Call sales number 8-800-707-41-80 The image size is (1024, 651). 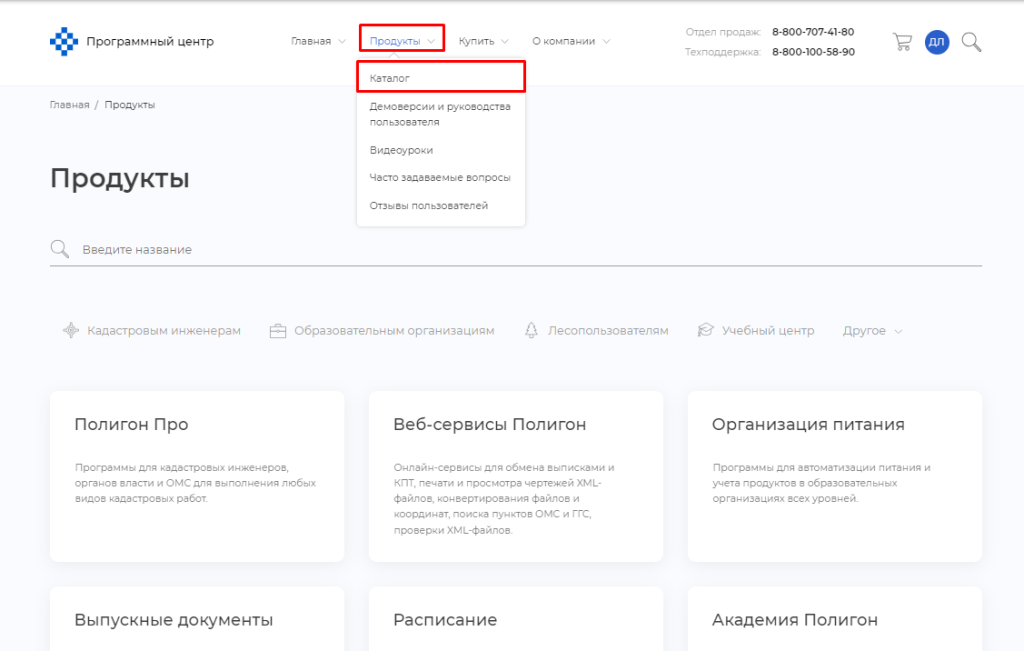[813, 31]
